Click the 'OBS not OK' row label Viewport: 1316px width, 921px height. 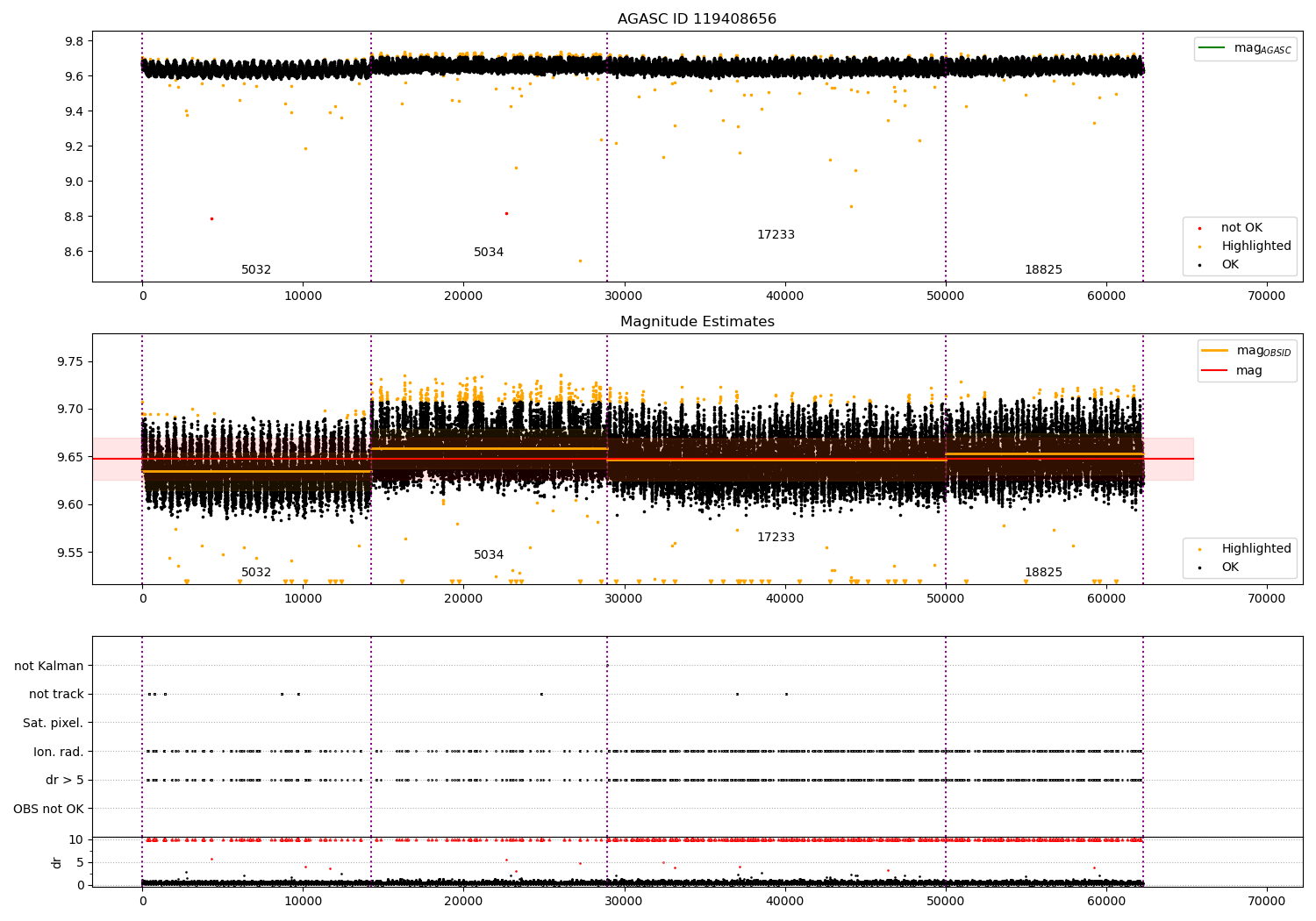(x=49, y=809)
